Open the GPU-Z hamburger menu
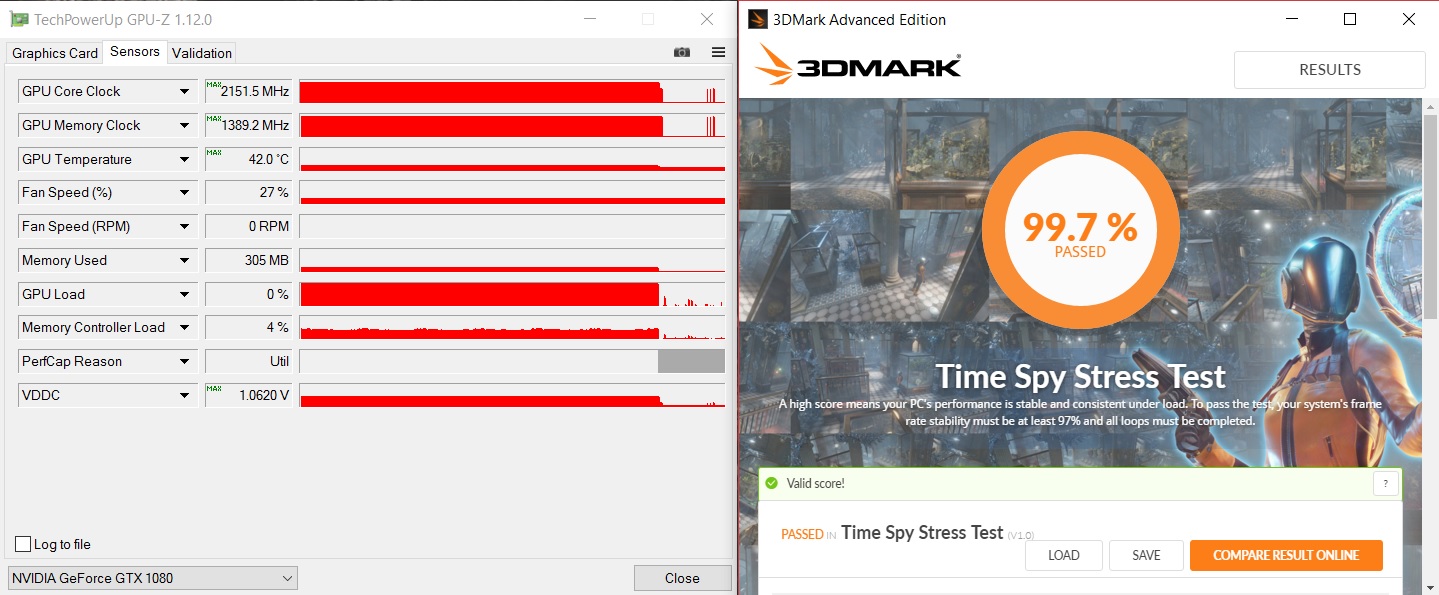Viewport: 1439px width, 595px height. pos(718,52)
